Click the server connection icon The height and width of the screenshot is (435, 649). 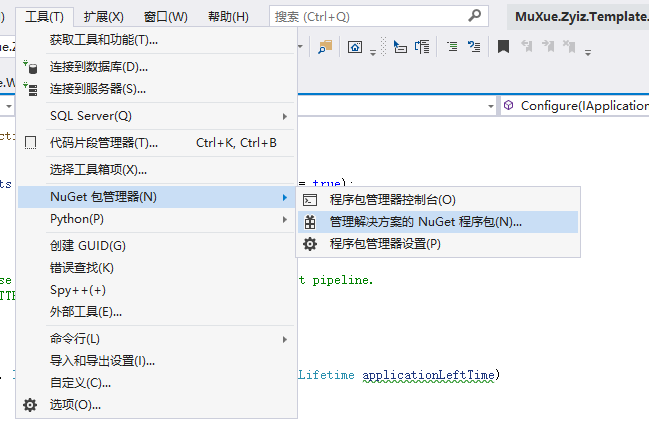(x=31, y=89)
